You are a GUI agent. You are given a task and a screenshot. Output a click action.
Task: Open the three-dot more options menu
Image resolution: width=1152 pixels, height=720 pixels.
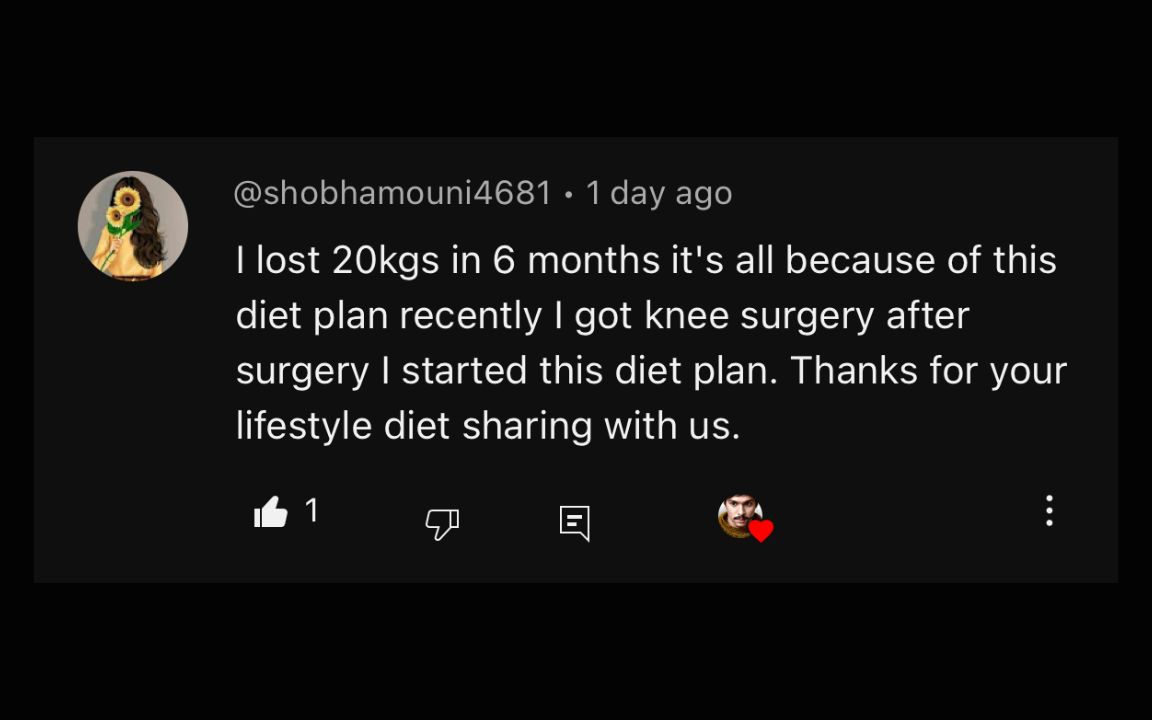click(x=1049, y=511)
